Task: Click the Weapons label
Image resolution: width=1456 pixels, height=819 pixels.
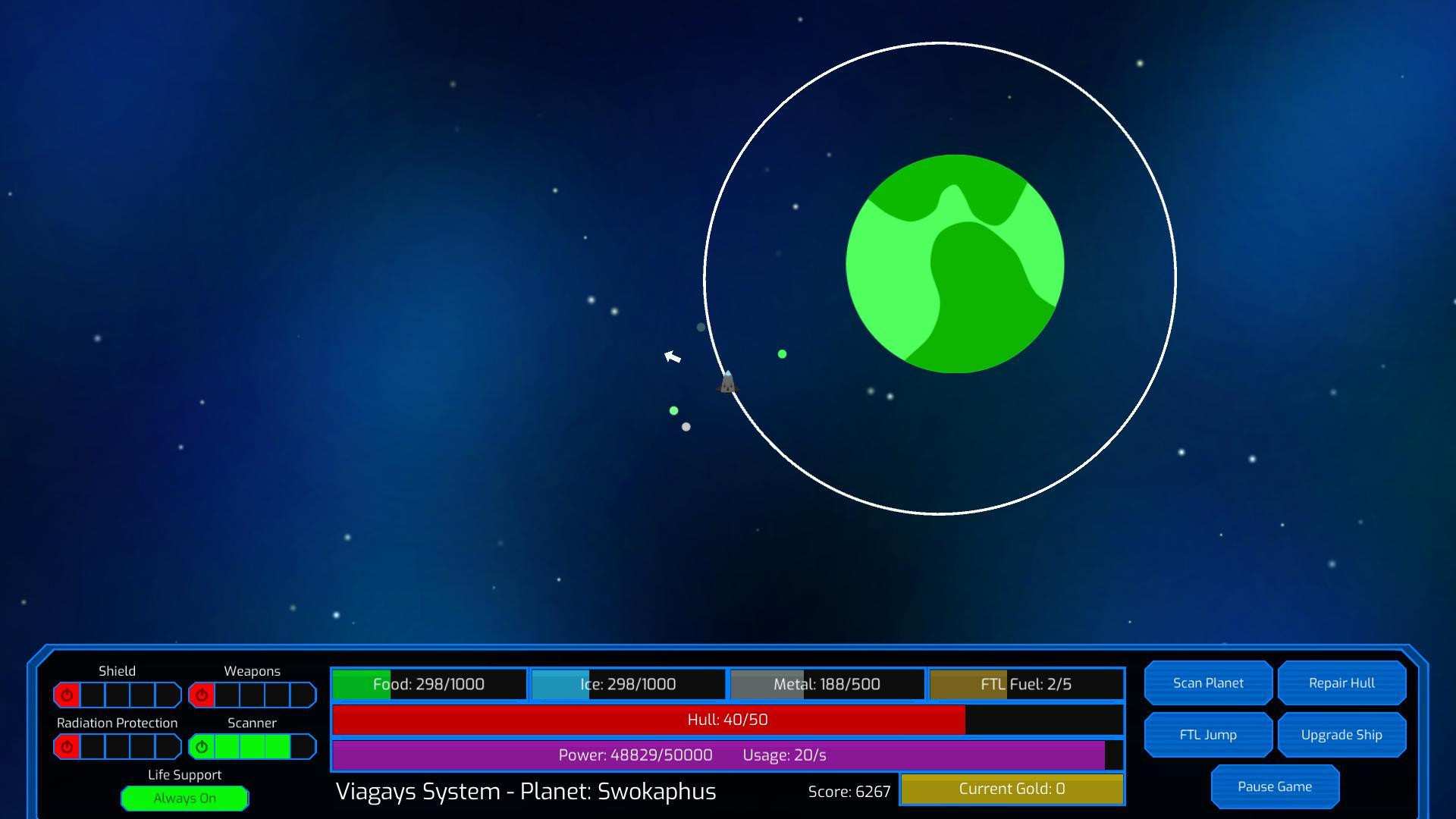Action: tap(252, 671)
